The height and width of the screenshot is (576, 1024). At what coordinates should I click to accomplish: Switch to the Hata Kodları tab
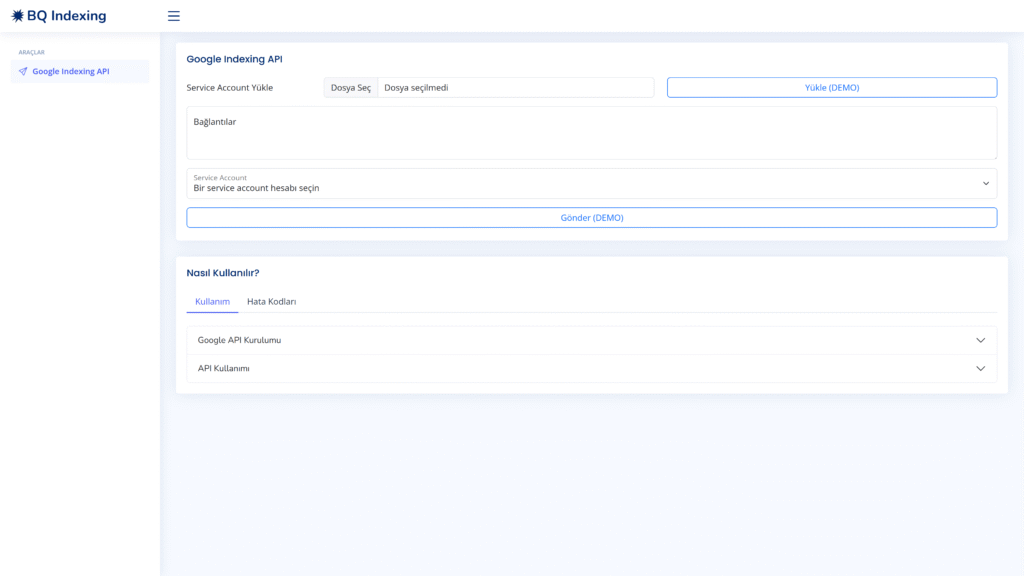pyautogui.click(x=272, y=302)
